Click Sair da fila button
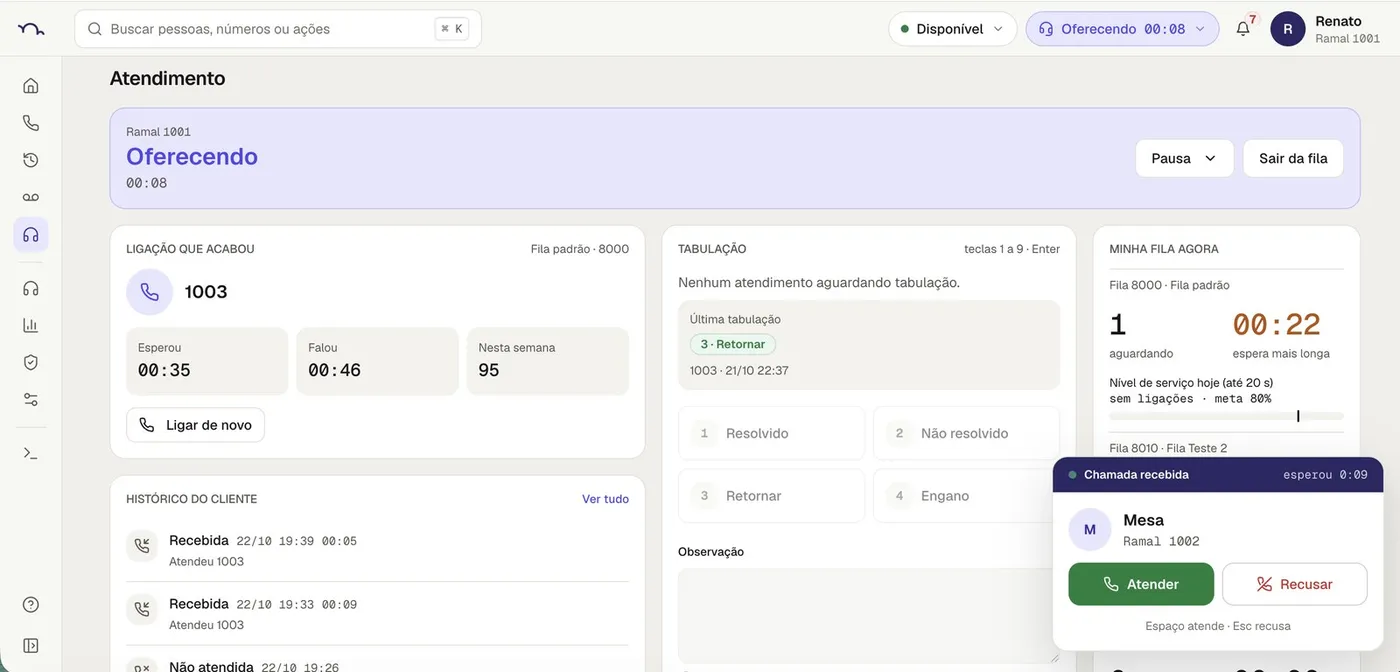1400x672 pixels. coord(1293,158)
